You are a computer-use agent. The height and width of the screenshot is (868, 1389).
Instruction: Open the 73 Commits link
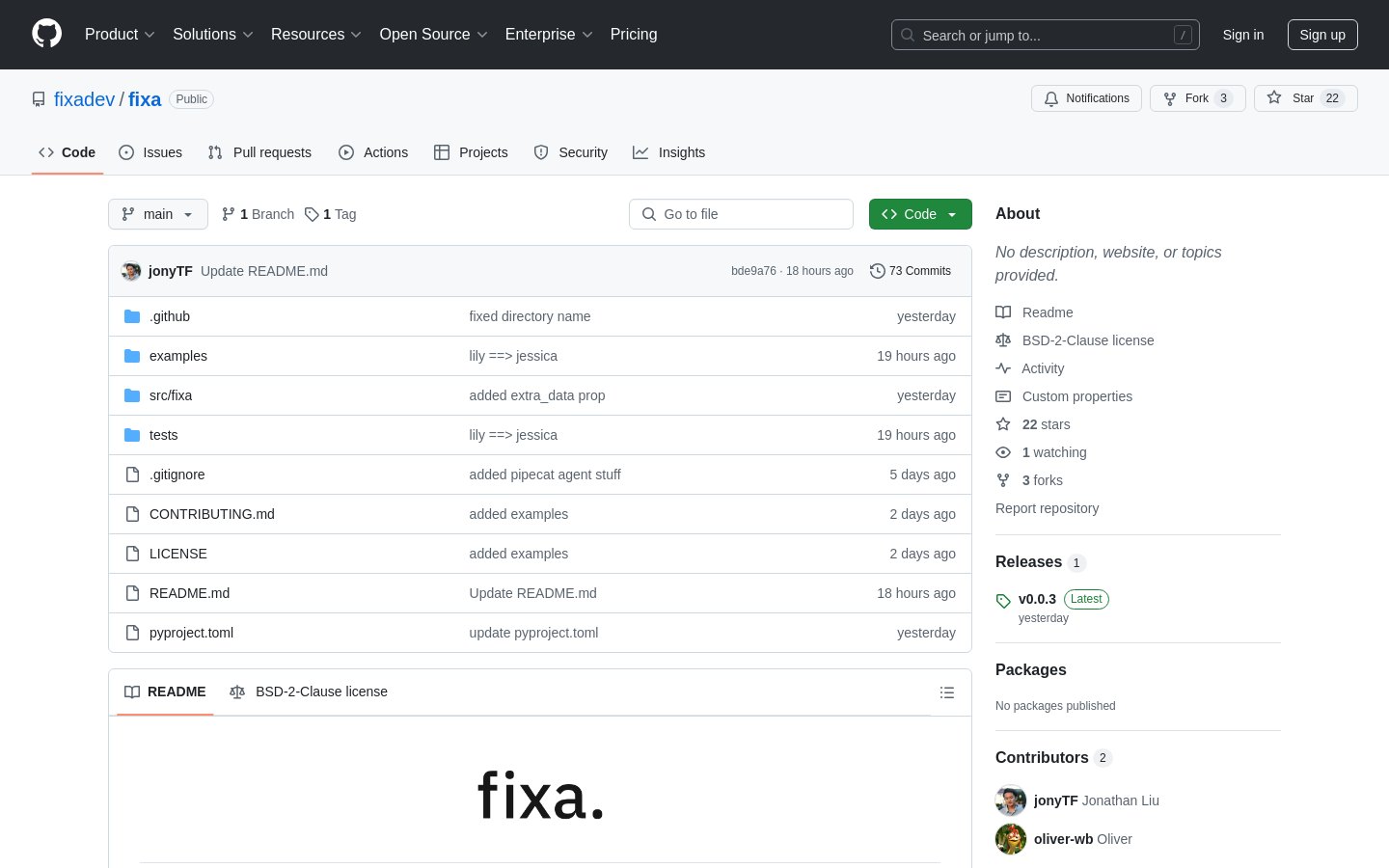911,271
